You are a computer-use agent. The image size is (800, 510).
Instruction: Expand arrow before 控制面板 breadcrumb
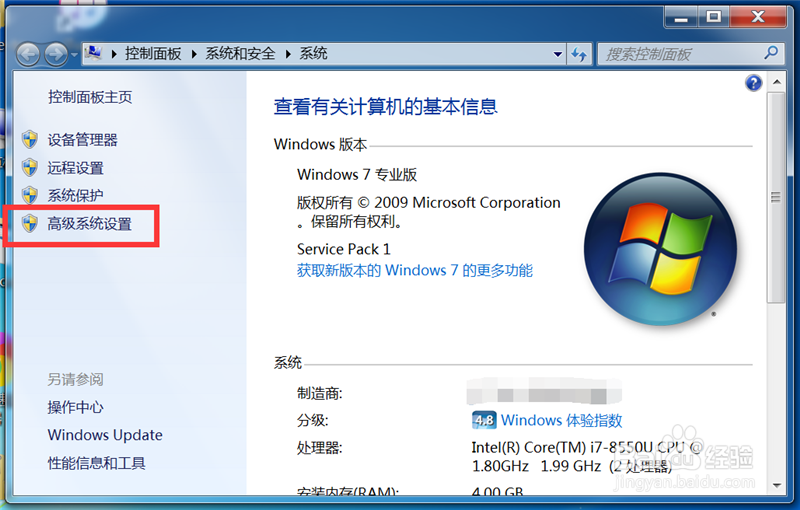click(114, 54)
